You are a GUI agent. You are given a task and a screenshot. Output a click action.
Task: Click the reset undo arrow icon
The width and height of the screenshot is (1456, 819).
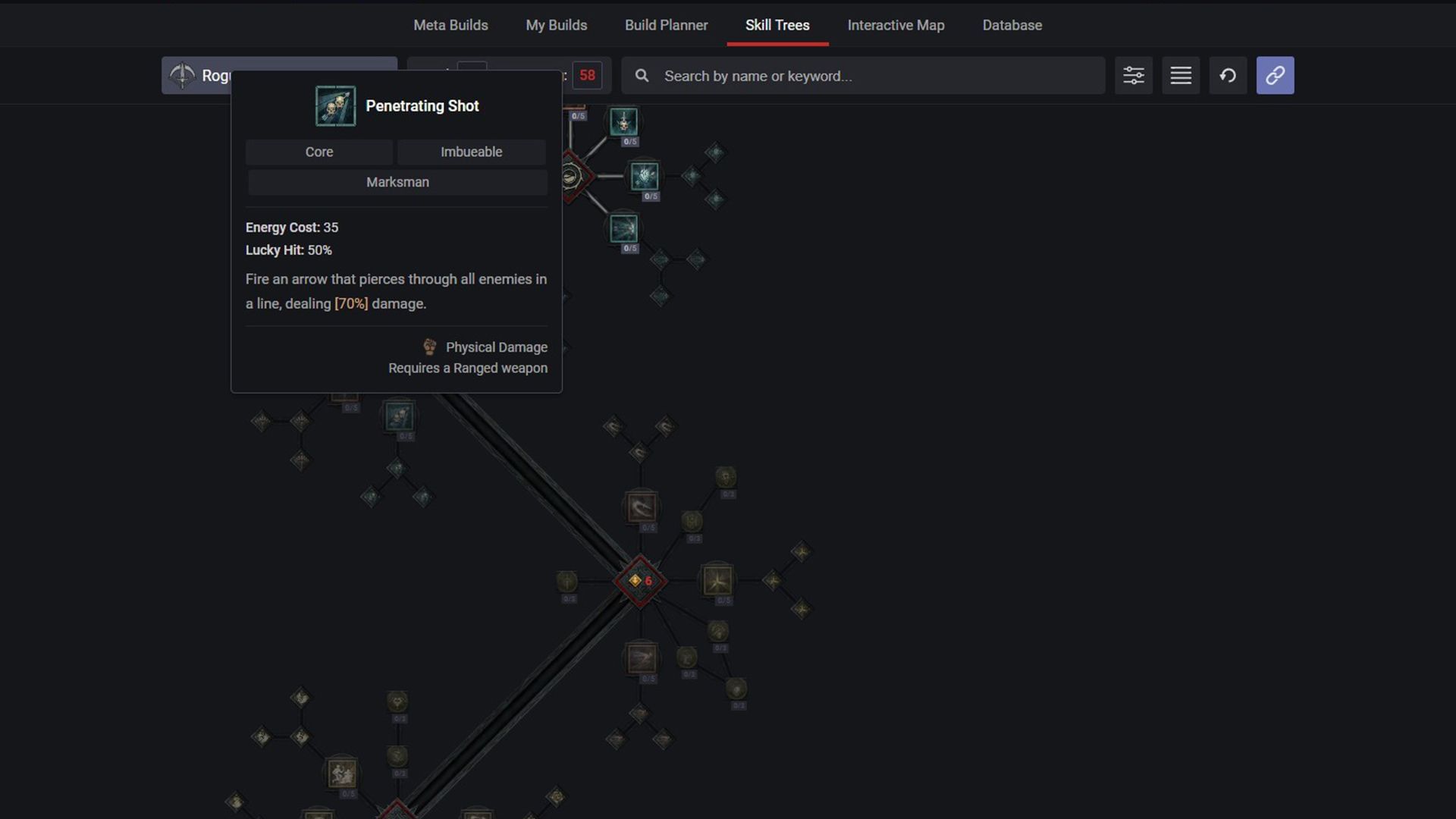[1227, 75]
